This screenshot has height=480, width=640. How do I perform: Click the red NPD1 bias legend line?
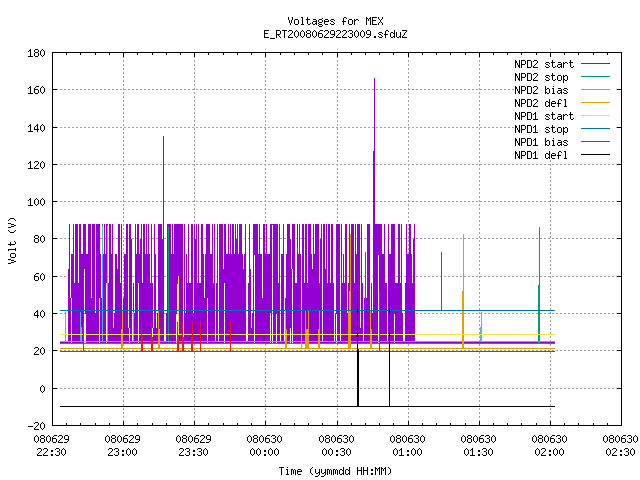point(596,142)
